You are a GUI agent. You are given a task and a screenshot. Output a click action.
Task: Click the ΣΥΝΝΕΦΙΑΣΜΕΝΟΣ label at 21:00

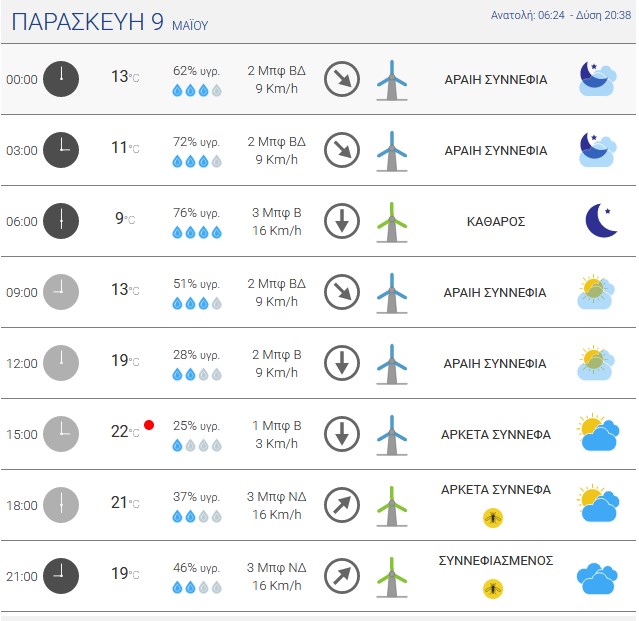pos(496,561)
